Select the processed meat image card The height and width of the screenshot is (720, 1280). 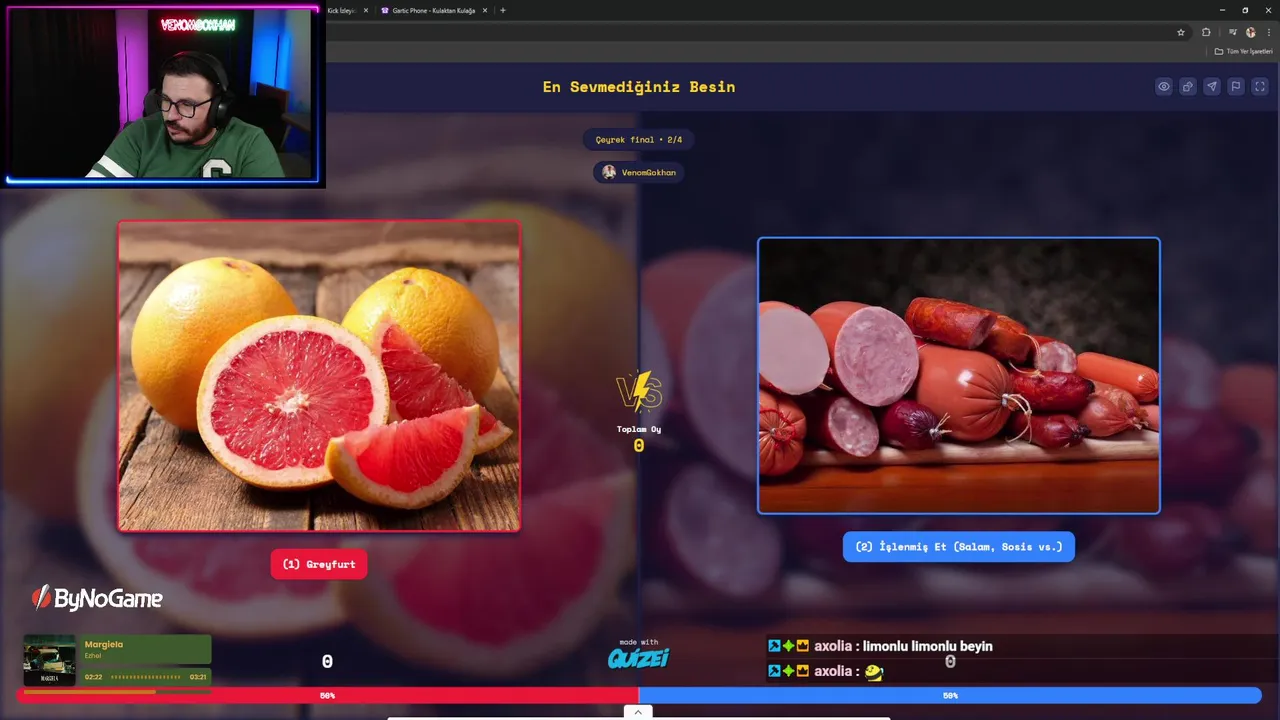[x=959, y=376]
